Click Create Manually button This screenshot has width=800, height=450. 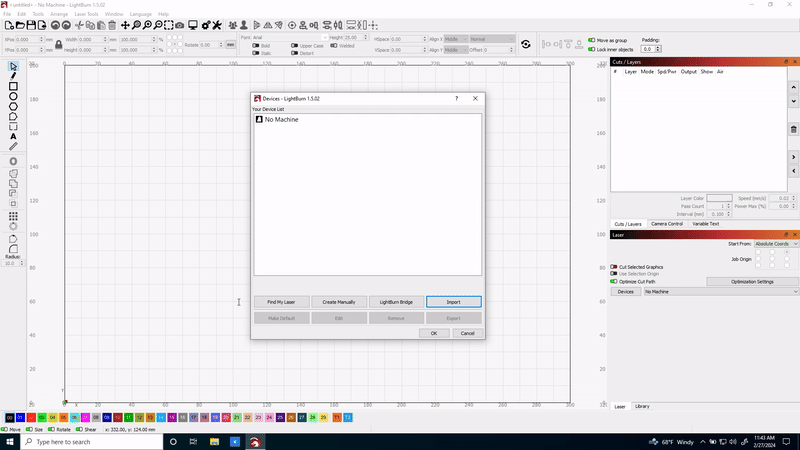click(x=339, y=302)
